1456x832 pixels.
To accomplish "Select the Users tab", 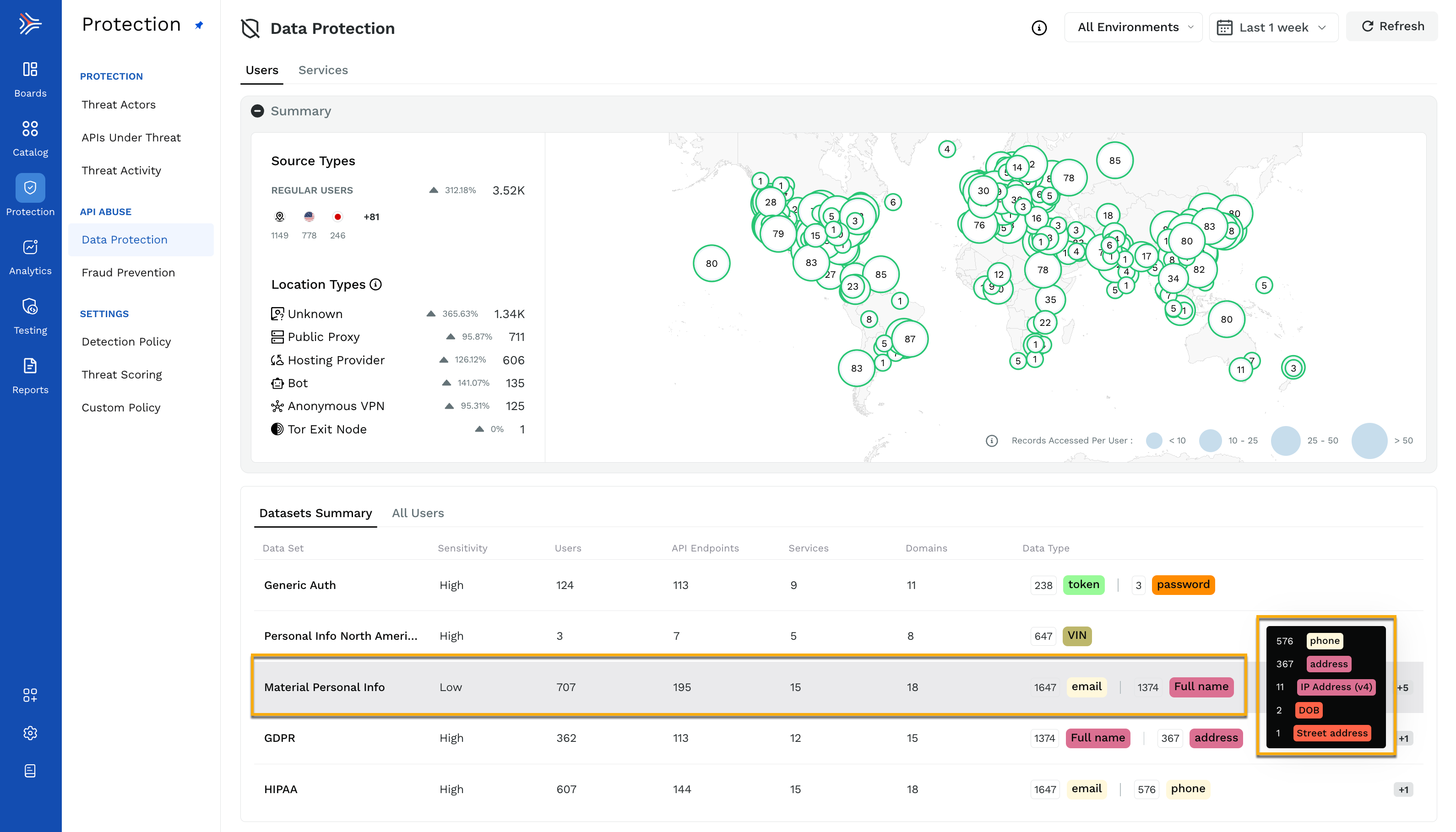I will tap(262, 70).
